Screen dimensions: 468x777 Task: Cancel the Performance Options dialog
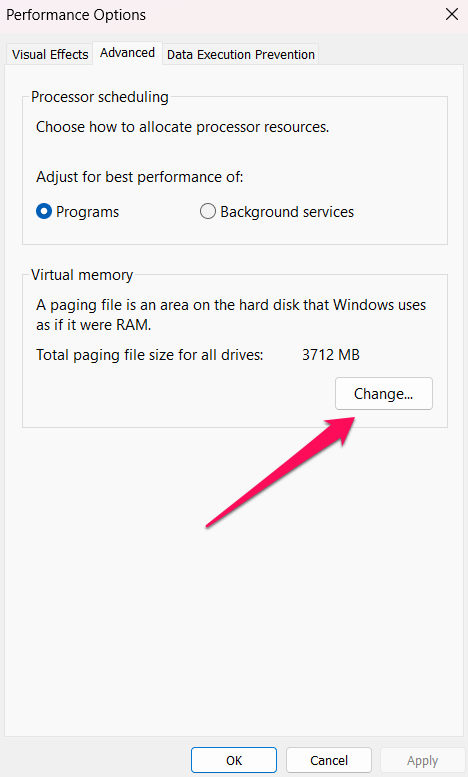329,760
